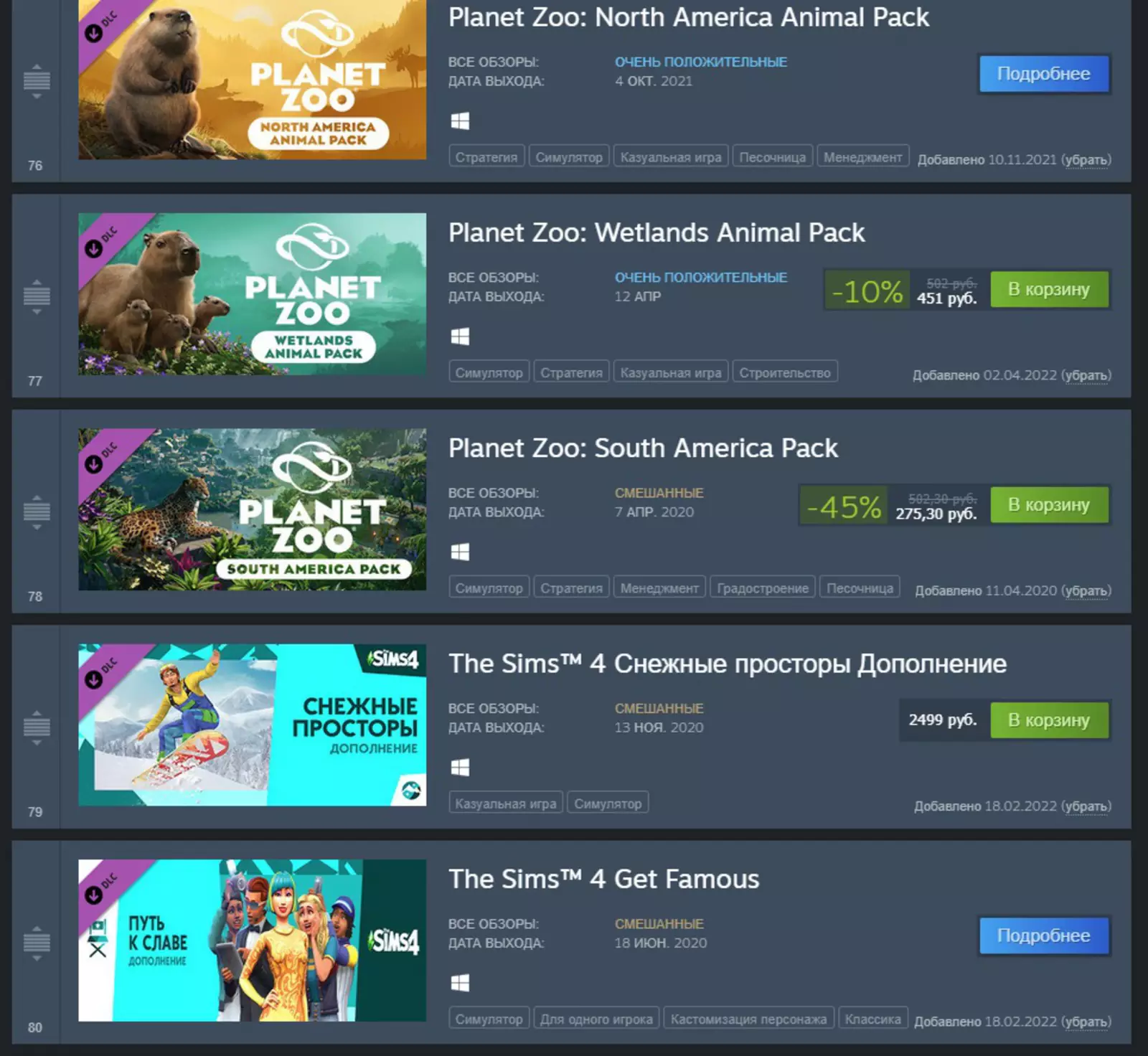Click Windows icon under North America Animal Pack

(460, 121)
